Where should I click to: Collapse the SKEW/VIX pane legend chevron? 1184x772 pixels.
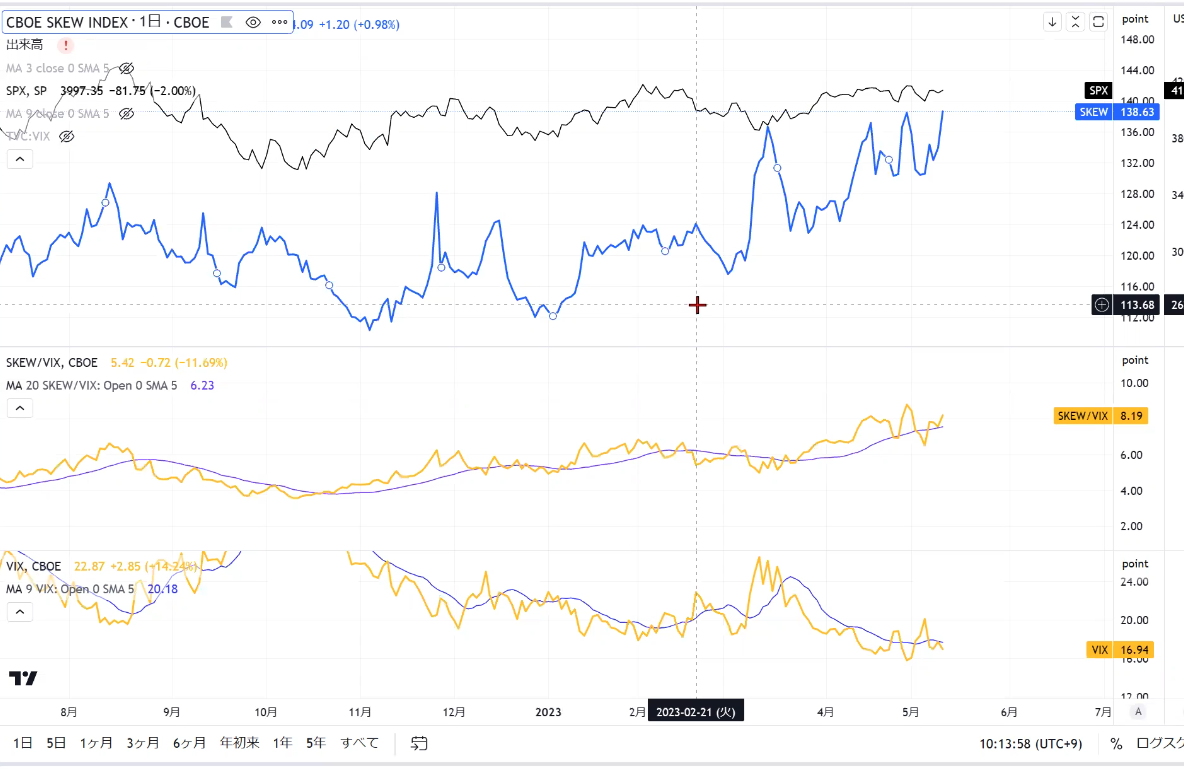point(20,408)
